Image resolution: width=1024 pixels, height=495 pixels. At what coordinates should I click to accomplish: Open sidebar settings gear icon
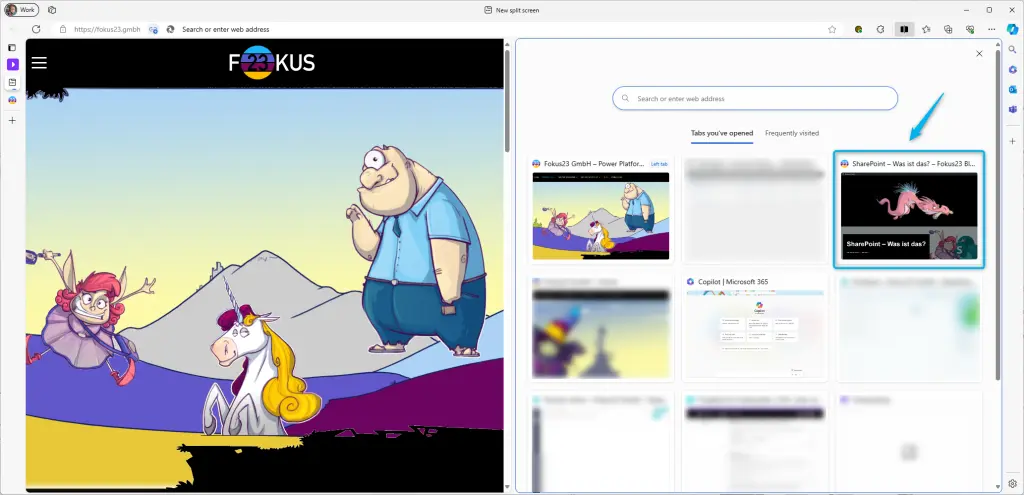[1012, 484]
